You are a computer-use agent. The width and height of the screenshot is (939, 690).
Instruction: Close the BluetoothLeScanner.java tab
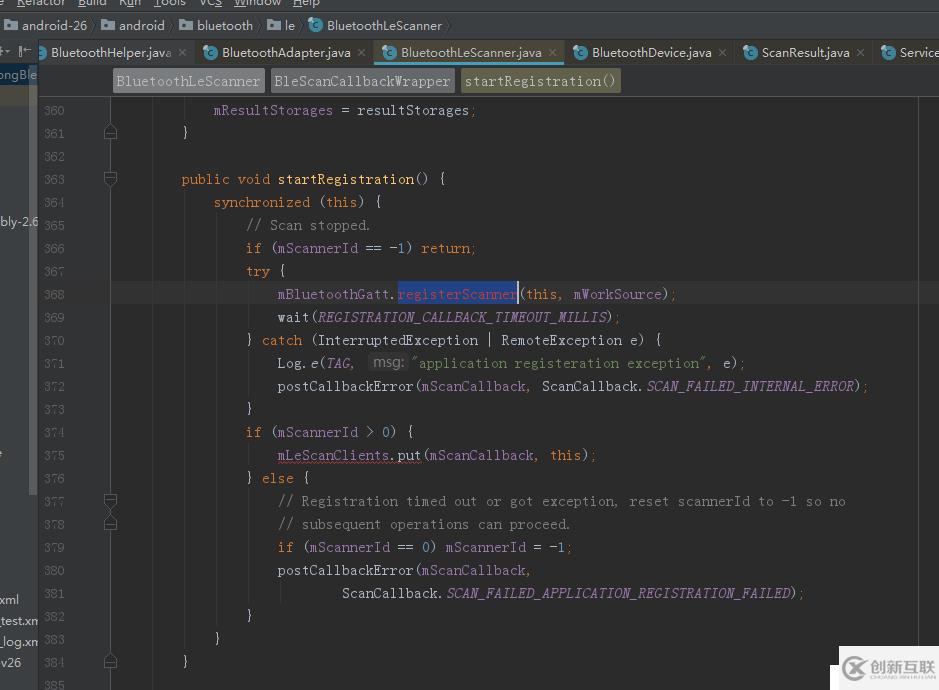tap(553, 53)
